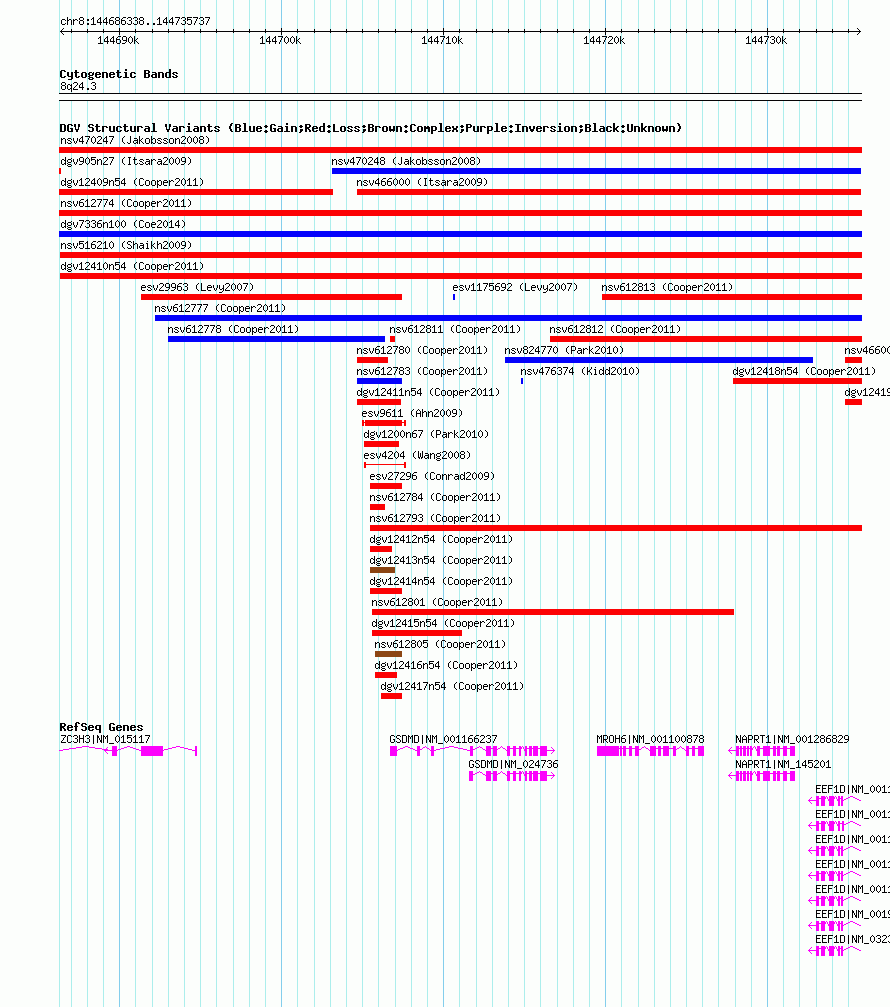Click the 144730k ruler label
The width and height of the screenshot is (890, 1007).
pos(765,40)
